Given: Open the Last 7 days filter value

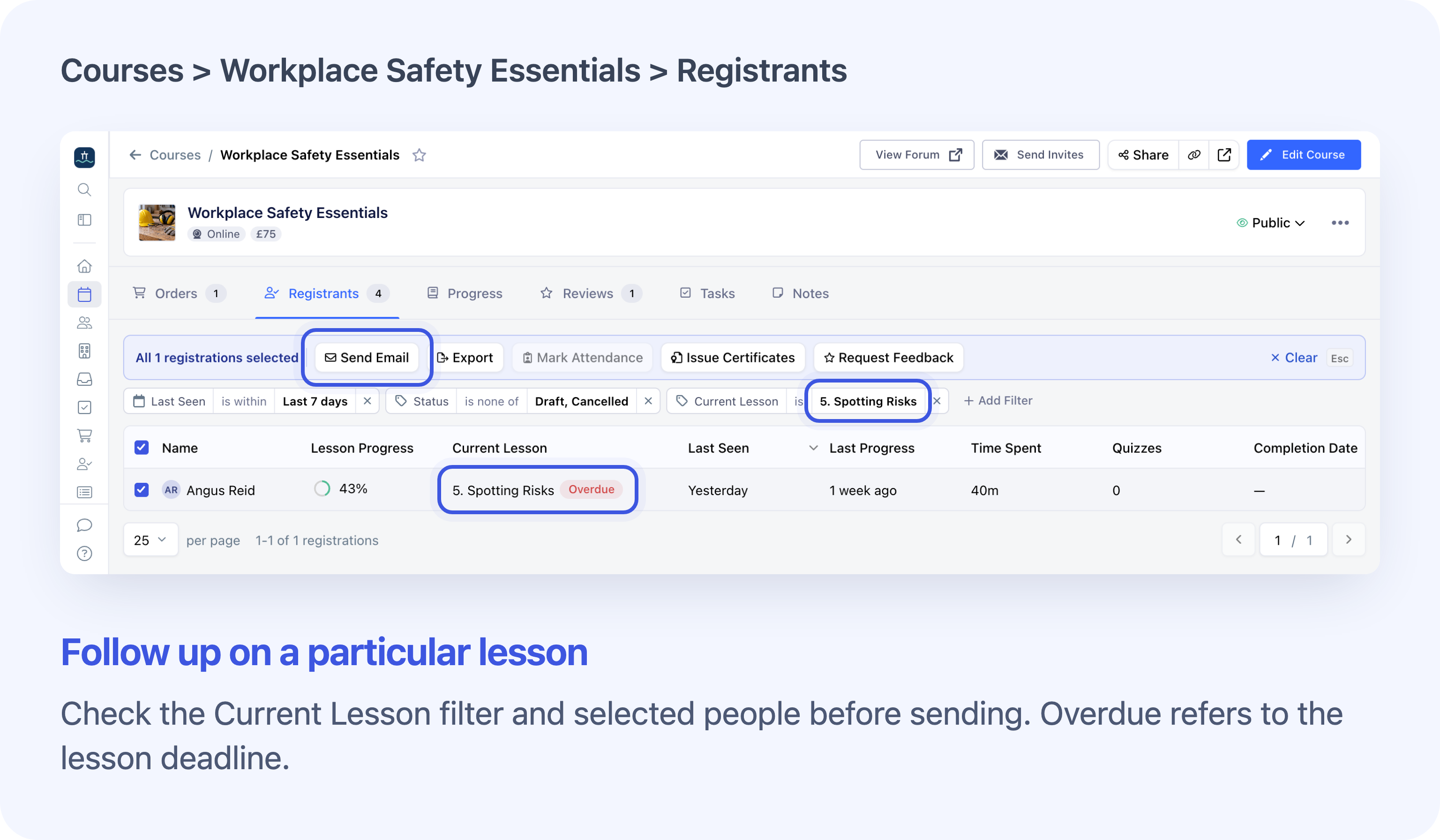Looking at the screenshot, I should pyautogui.click(x=315, y=401).
